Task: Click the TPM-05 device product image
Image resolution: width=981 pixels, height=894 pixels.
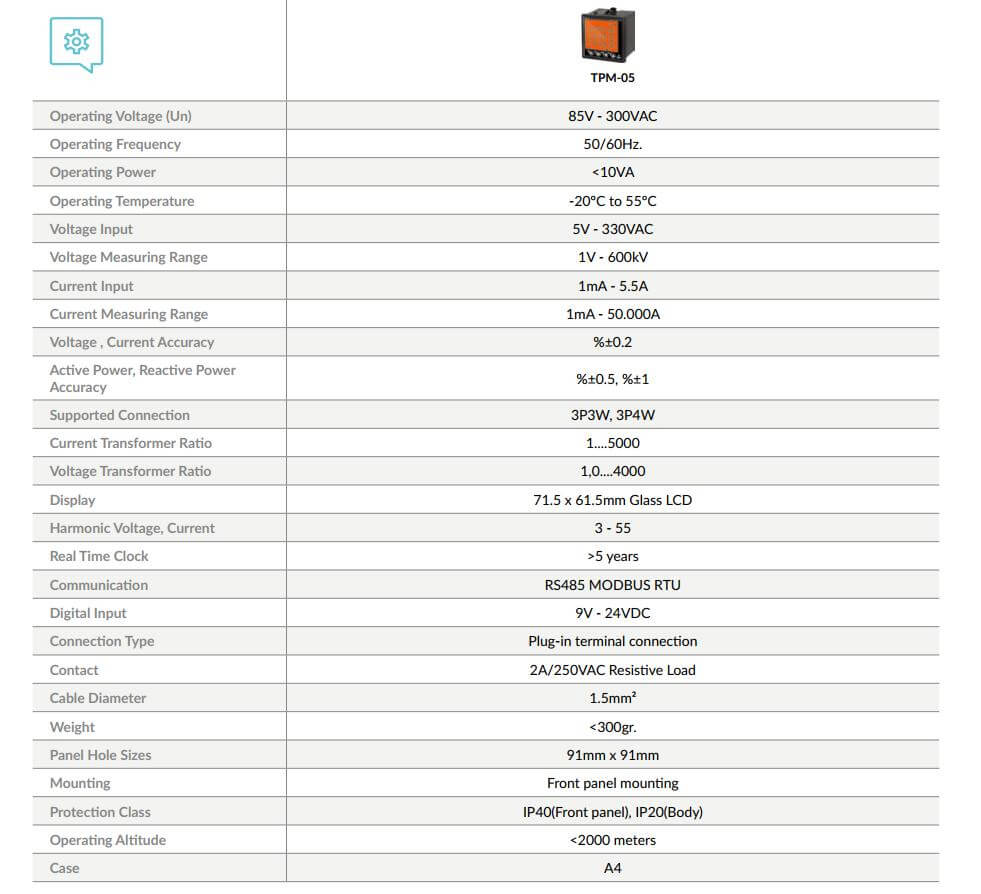Action: pos(608,35)
